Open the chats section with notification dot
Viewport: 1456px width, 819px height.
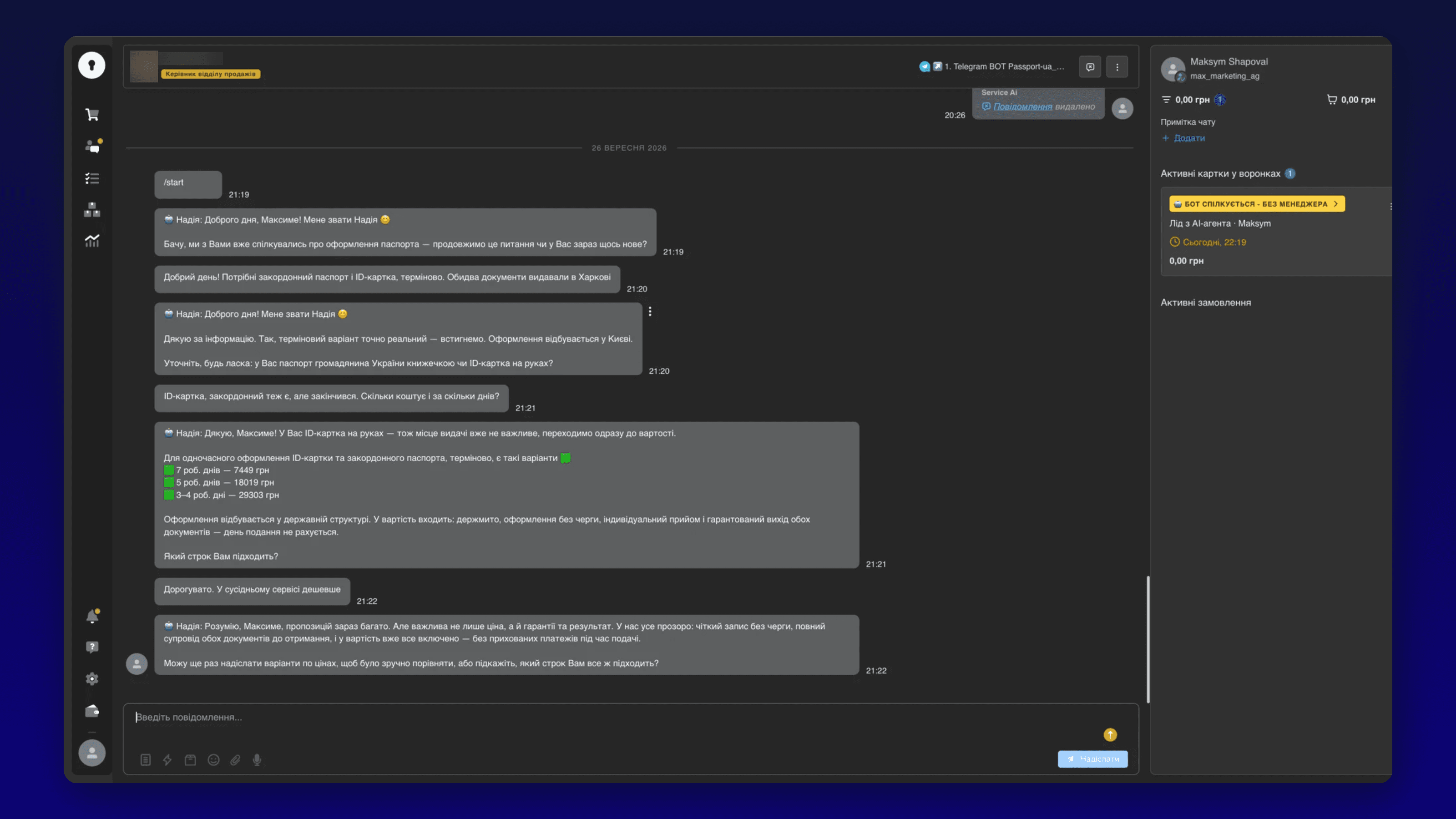(93, 147)
